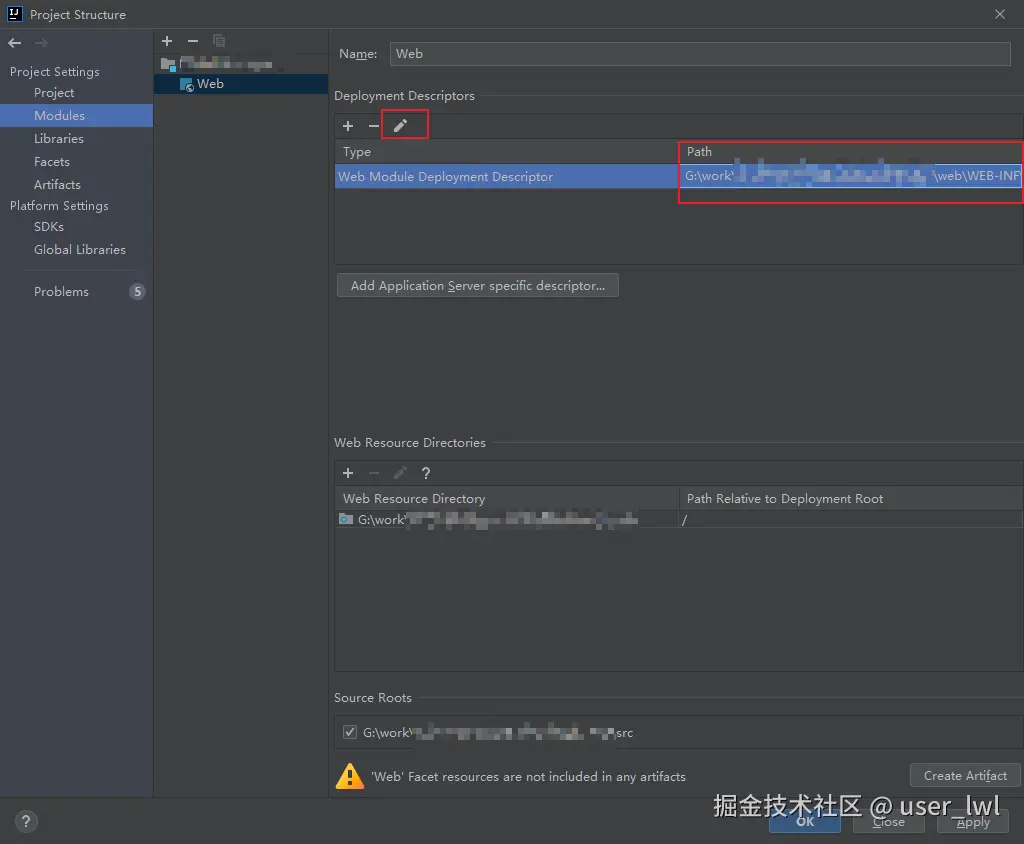Close the Project Structure dialog

point(1000,14)
